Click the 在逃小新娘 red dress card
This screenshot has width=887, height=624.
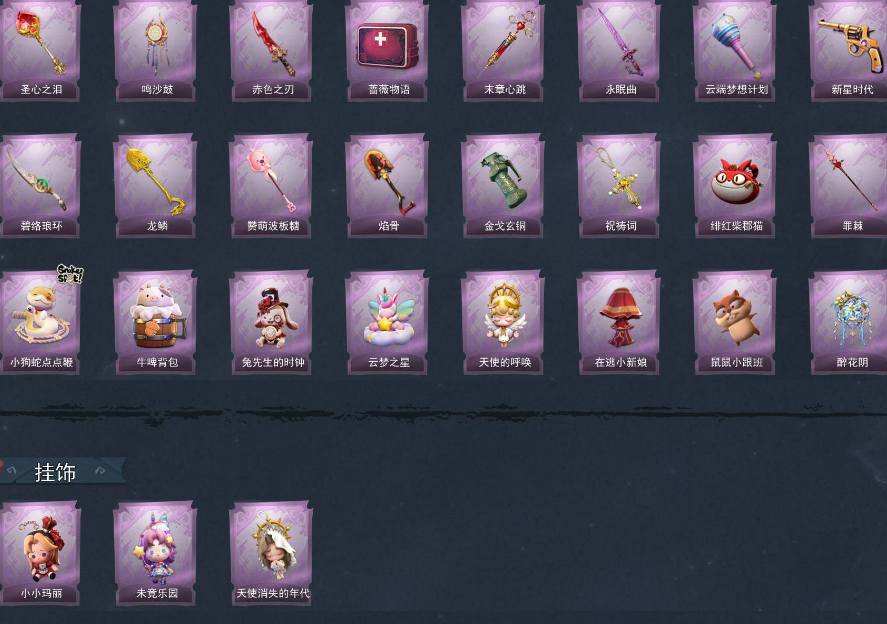click(618, 322)
